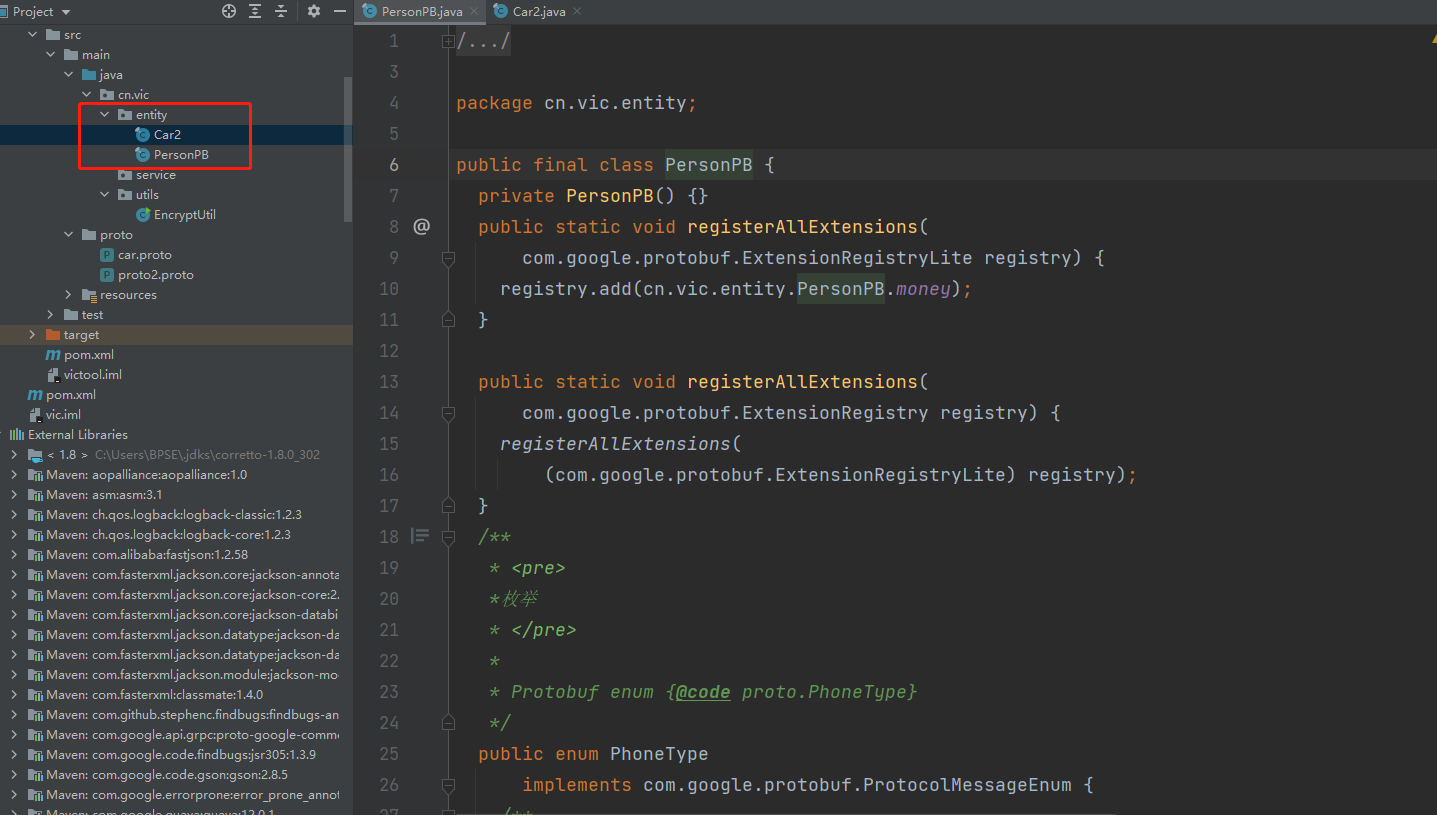The image size is (1437, 815).
Task: Click the doc render gutter icon at line 18
Action: click(x=420, y=537)
